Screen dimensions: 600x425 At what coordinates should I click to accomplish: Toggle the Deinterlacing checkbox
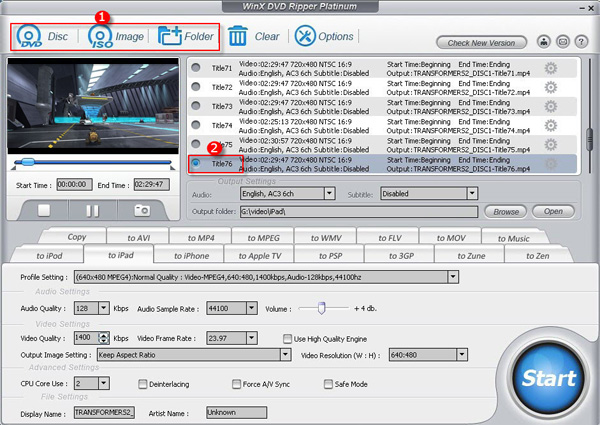click(x=143, y=384)
